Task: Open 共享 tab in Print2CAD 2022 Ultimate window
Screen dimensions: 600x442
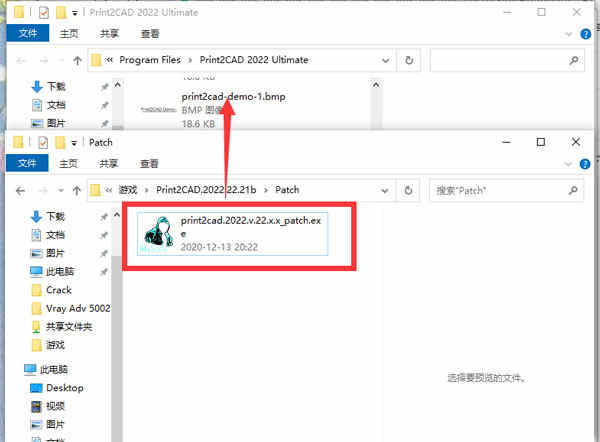Action: point(109,34)
